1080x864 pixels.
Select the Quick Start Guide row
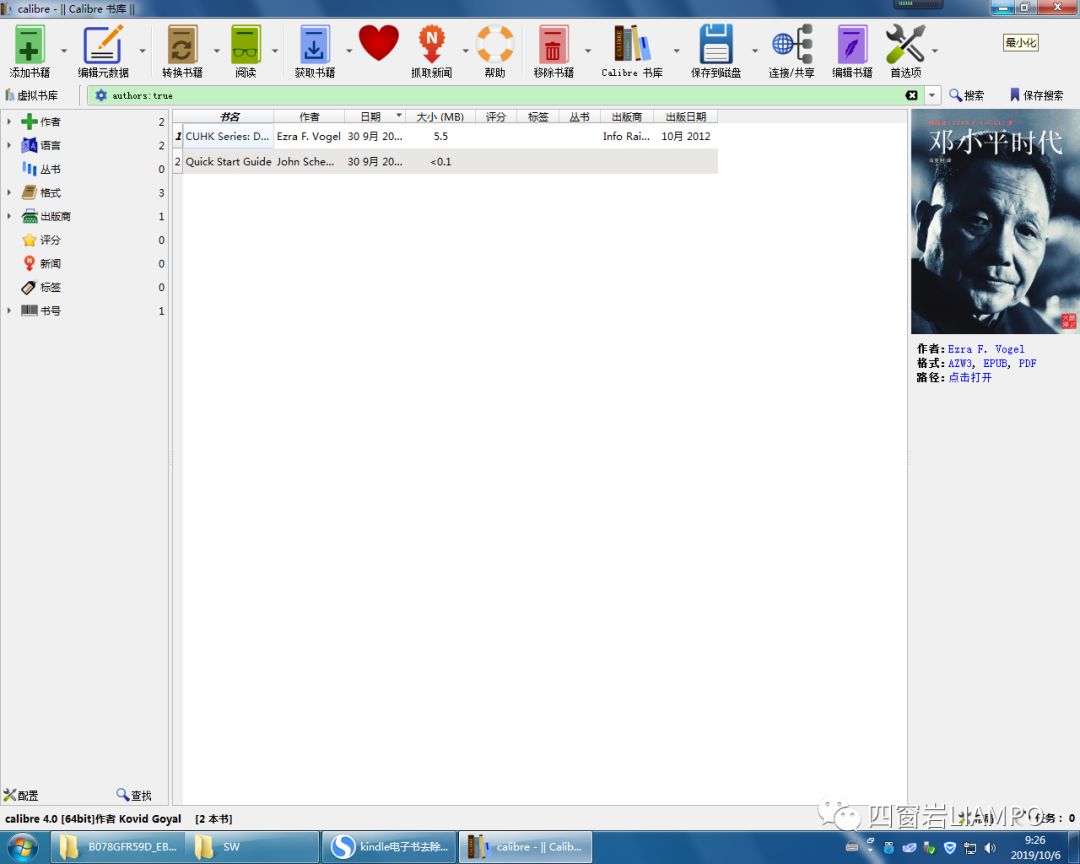tap(445, 162)
